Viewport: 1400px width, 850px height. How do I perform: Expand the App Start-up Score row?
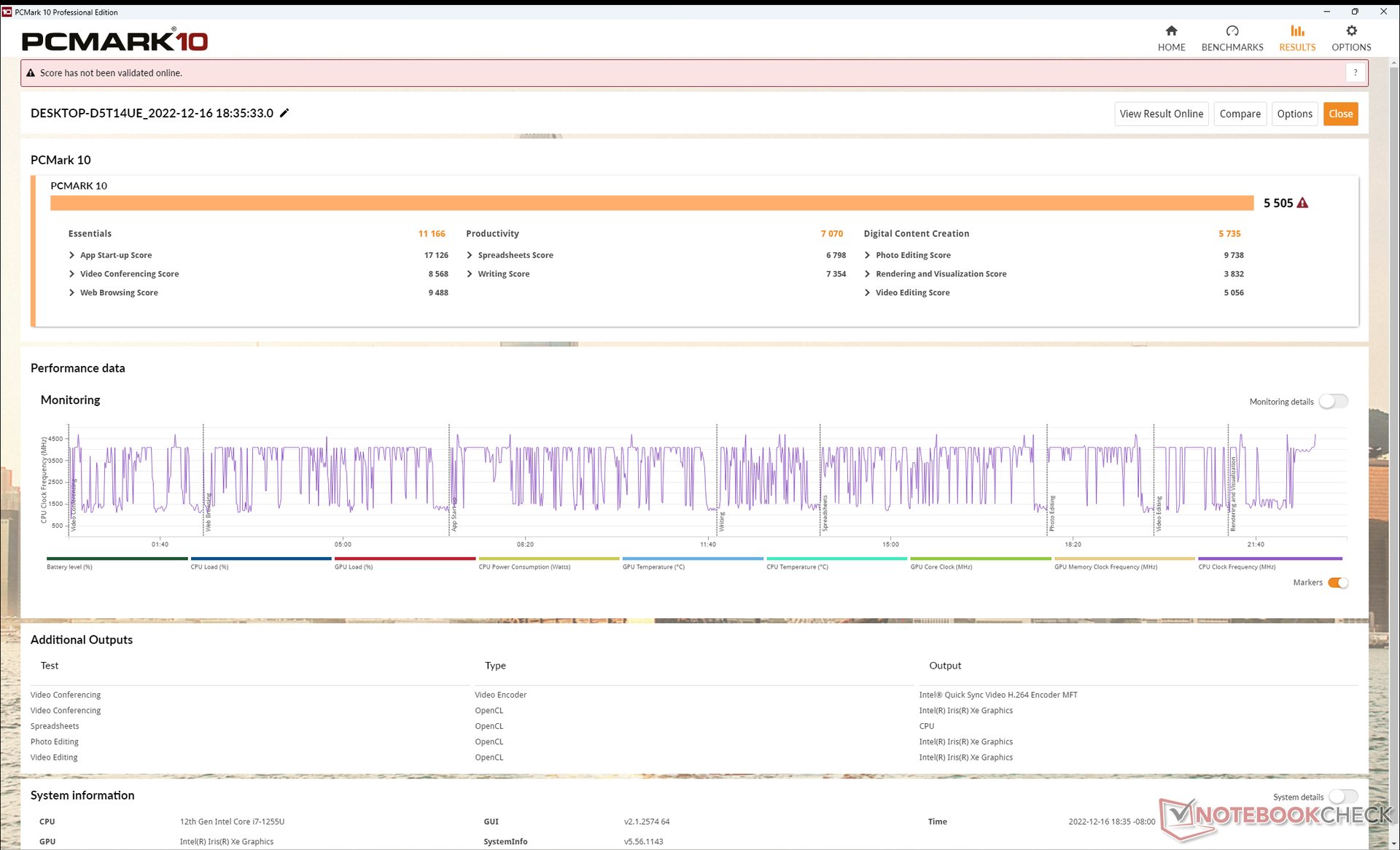coord(71,255)
